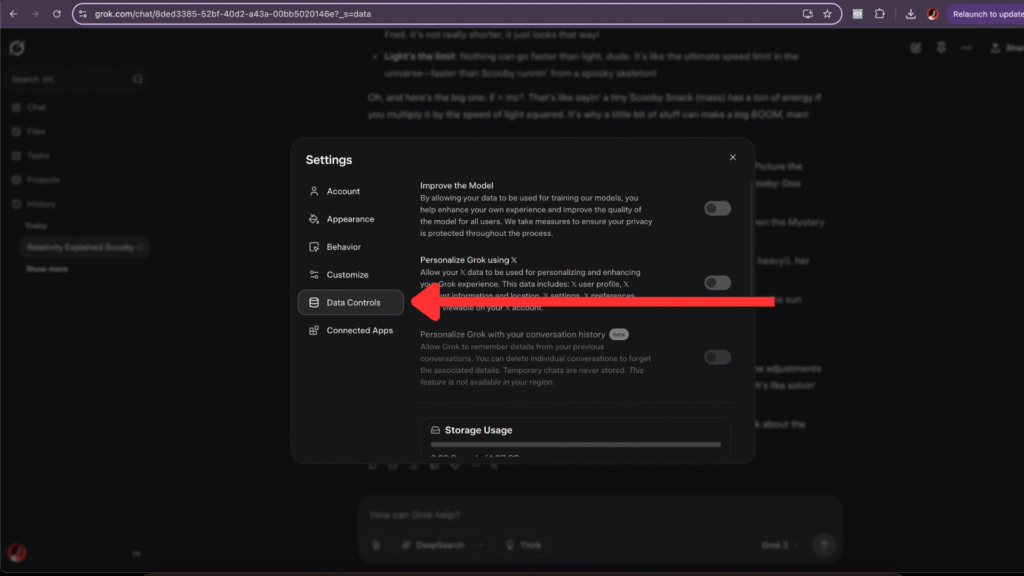
Task: Click the new chat compose icon top right
Action: click(x=916, y=48)
